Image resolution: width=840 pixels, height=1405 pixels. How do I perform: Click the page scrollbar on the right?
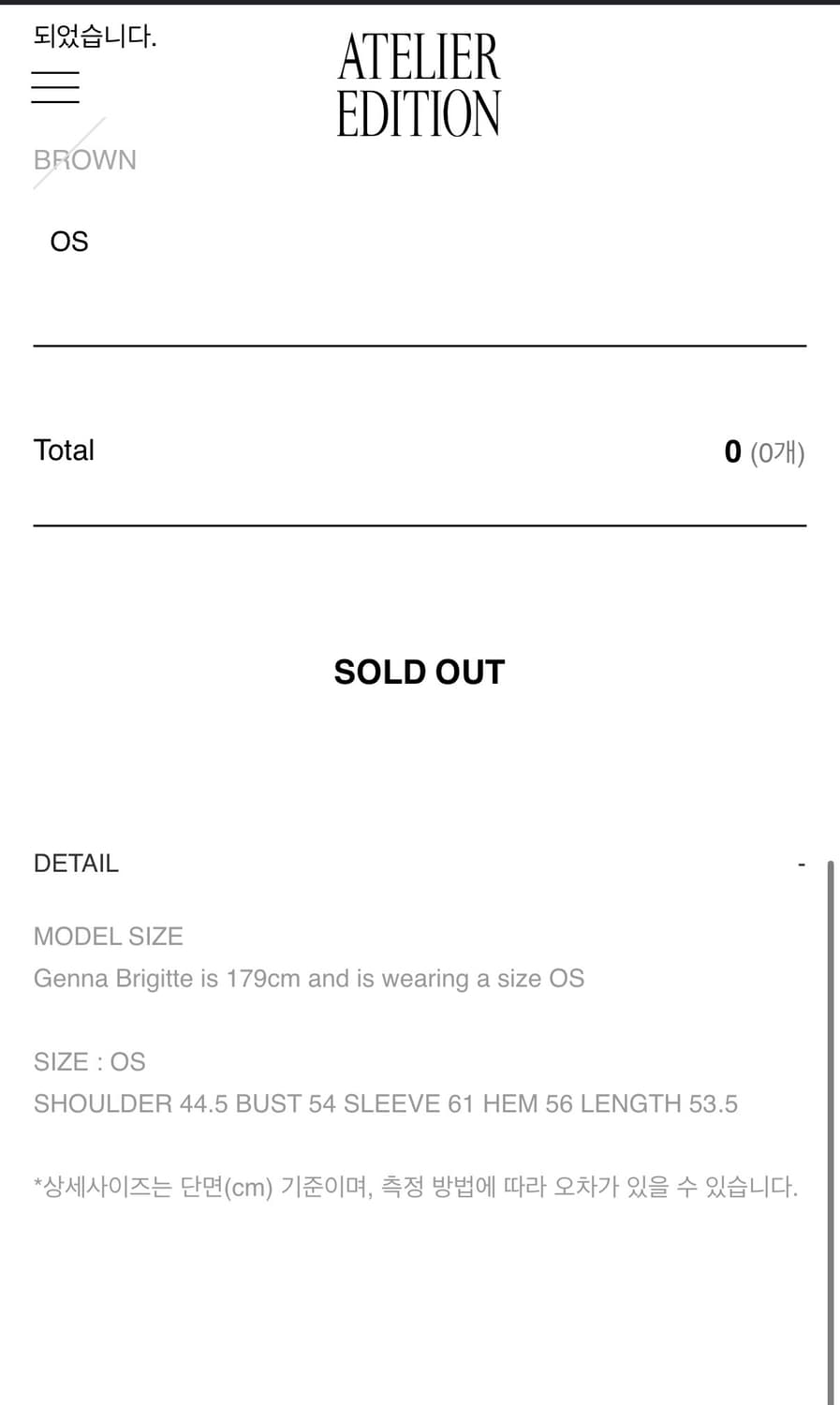pos(831,1124)
